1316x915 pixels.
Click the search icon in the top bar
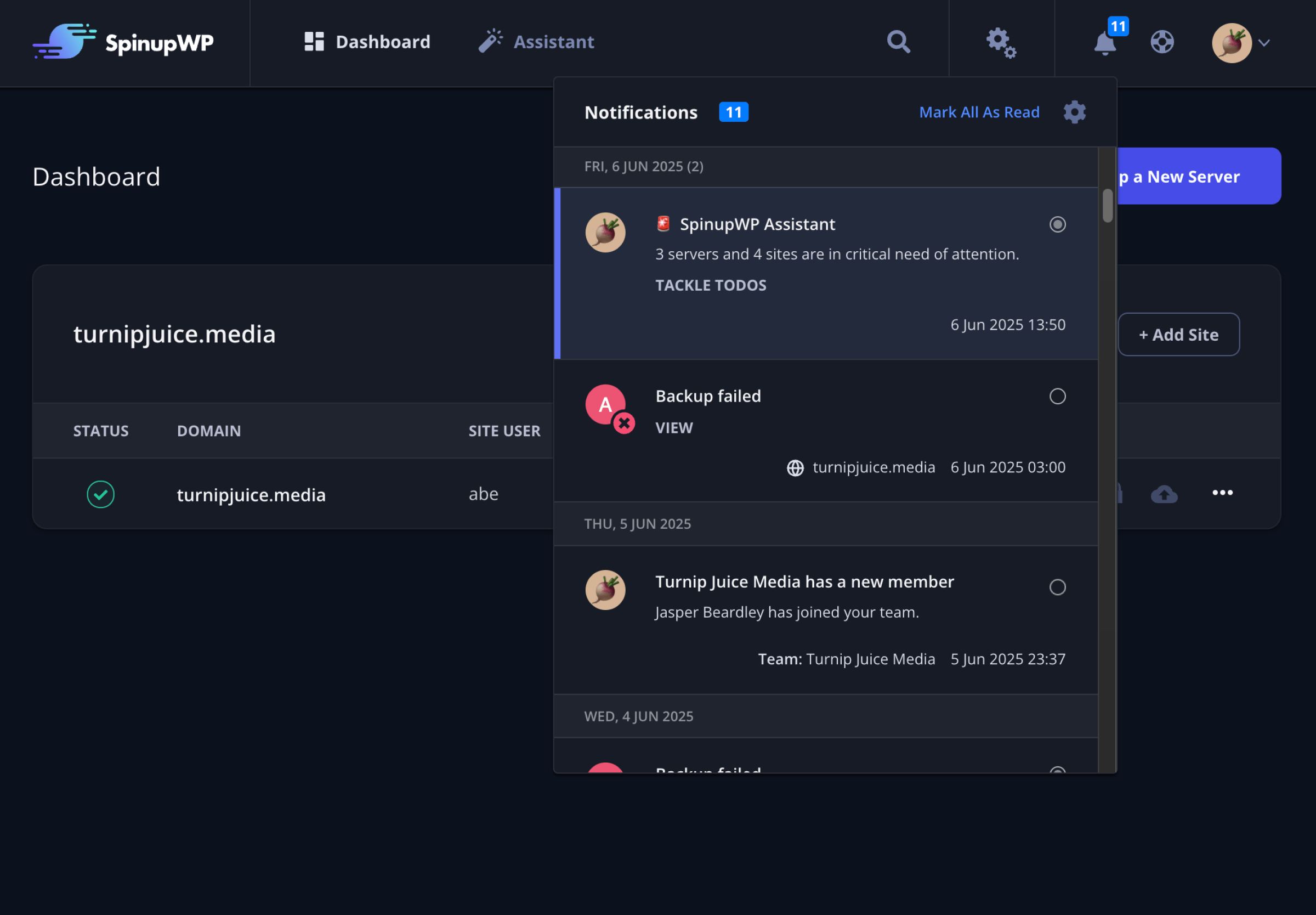[898, 42]
